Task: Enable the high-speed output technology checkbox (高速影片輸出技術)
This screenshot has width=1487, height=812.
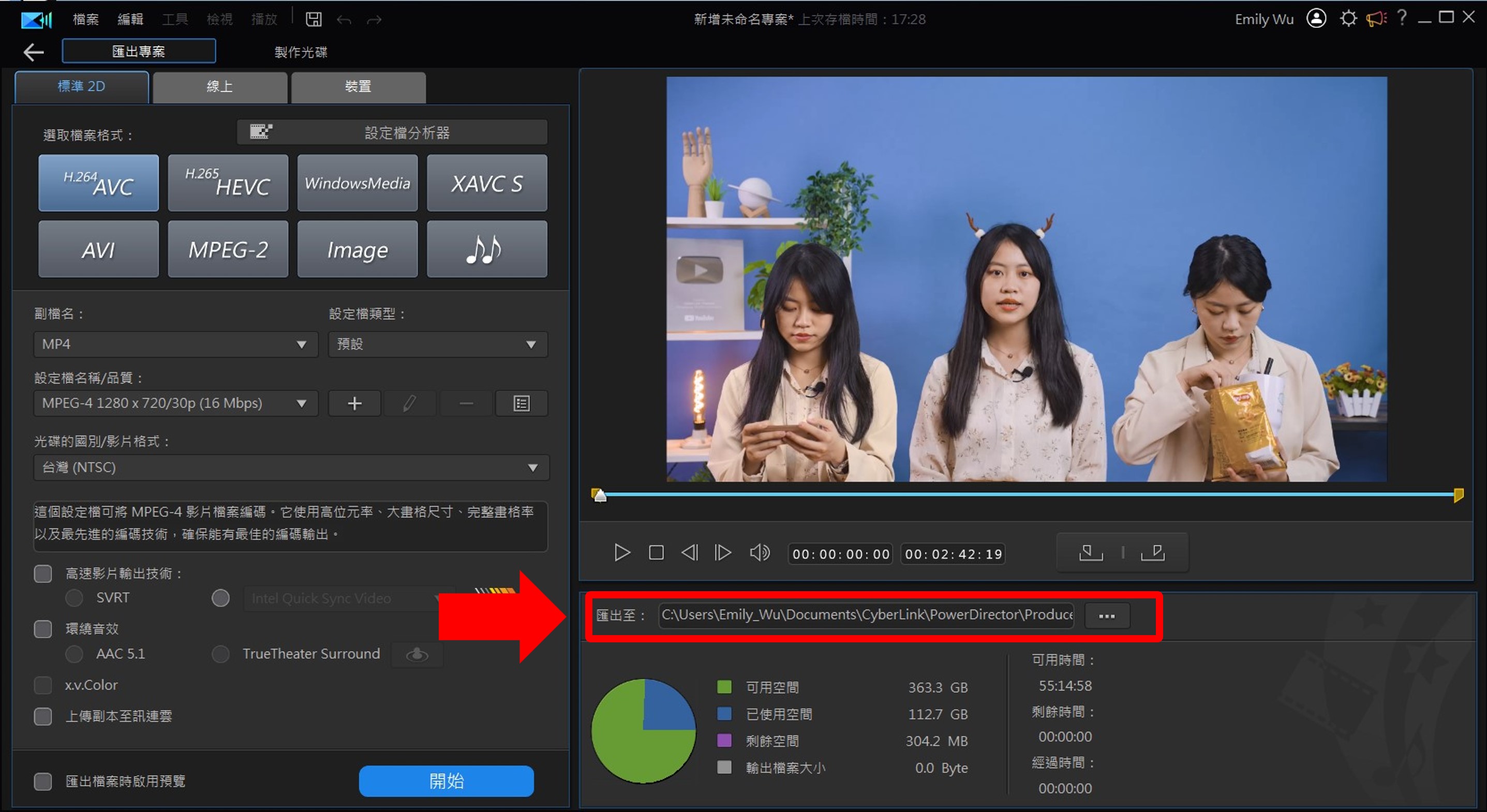Action: tap(43, 573)
